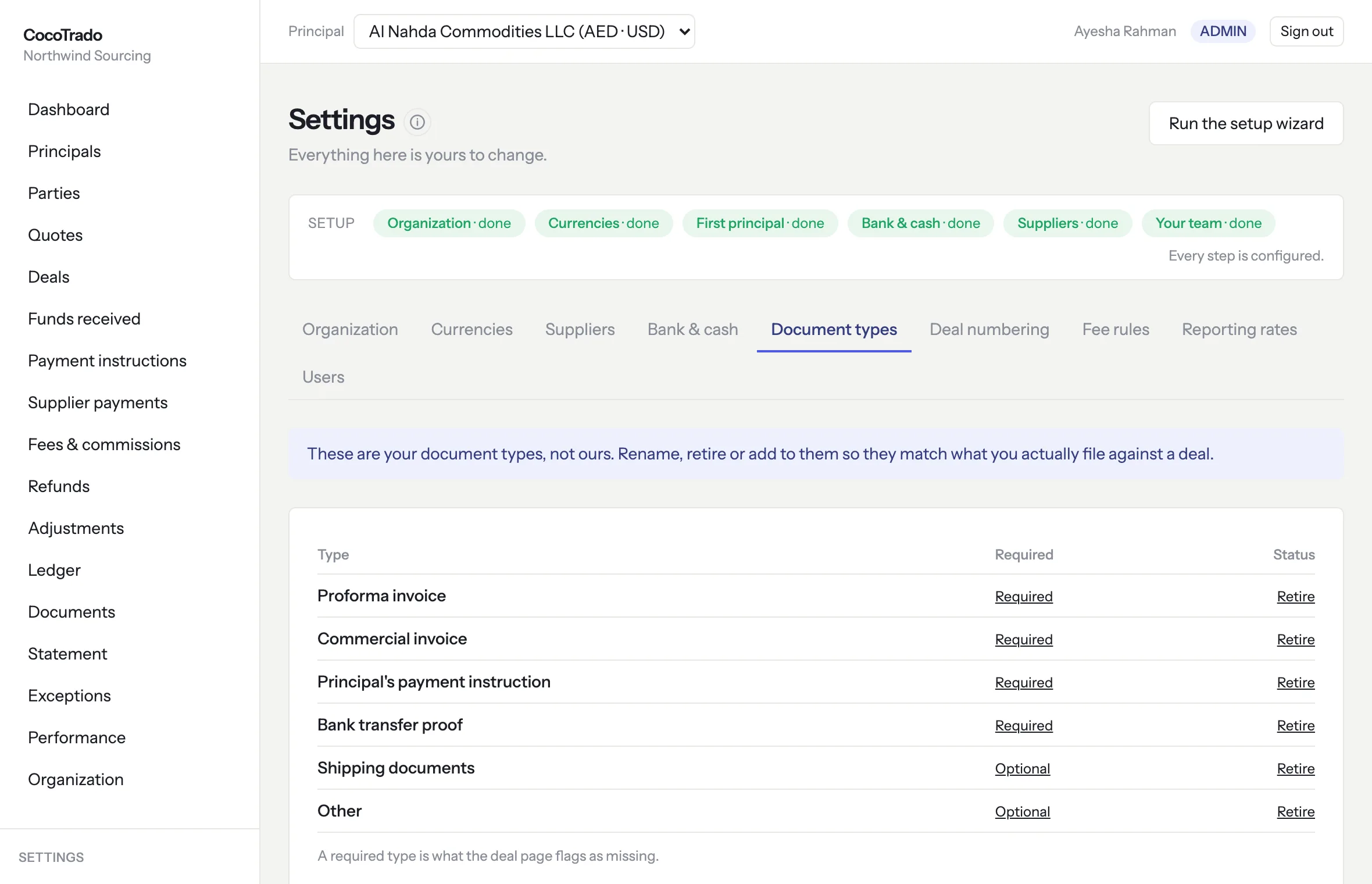The height and width of the screenshot is (884, 1372).
Task: Switch to Deal numbering tab
Action: point(989,329)
